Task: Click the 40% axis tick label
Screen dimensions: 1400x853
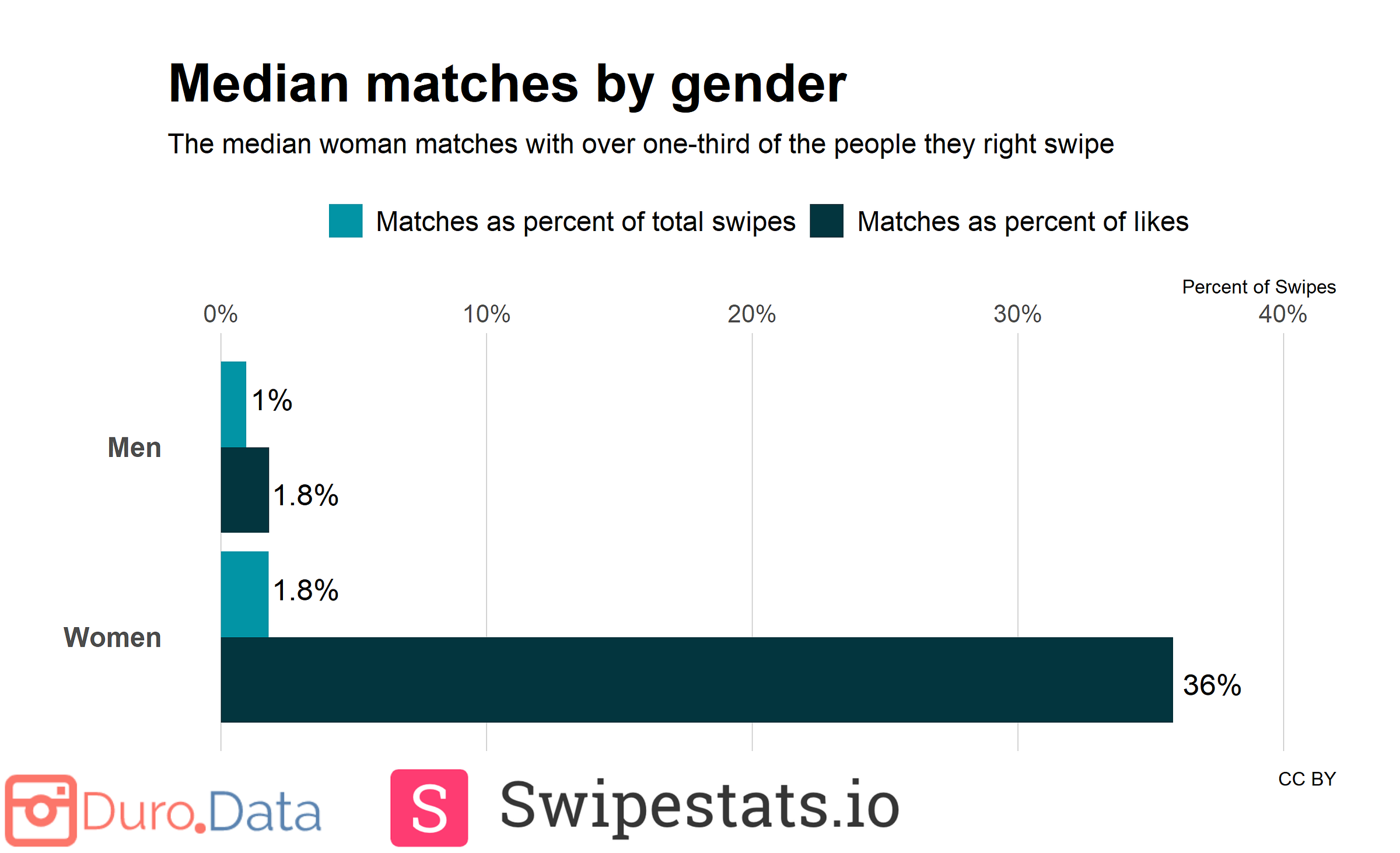Action: [x=1283, y=314]
